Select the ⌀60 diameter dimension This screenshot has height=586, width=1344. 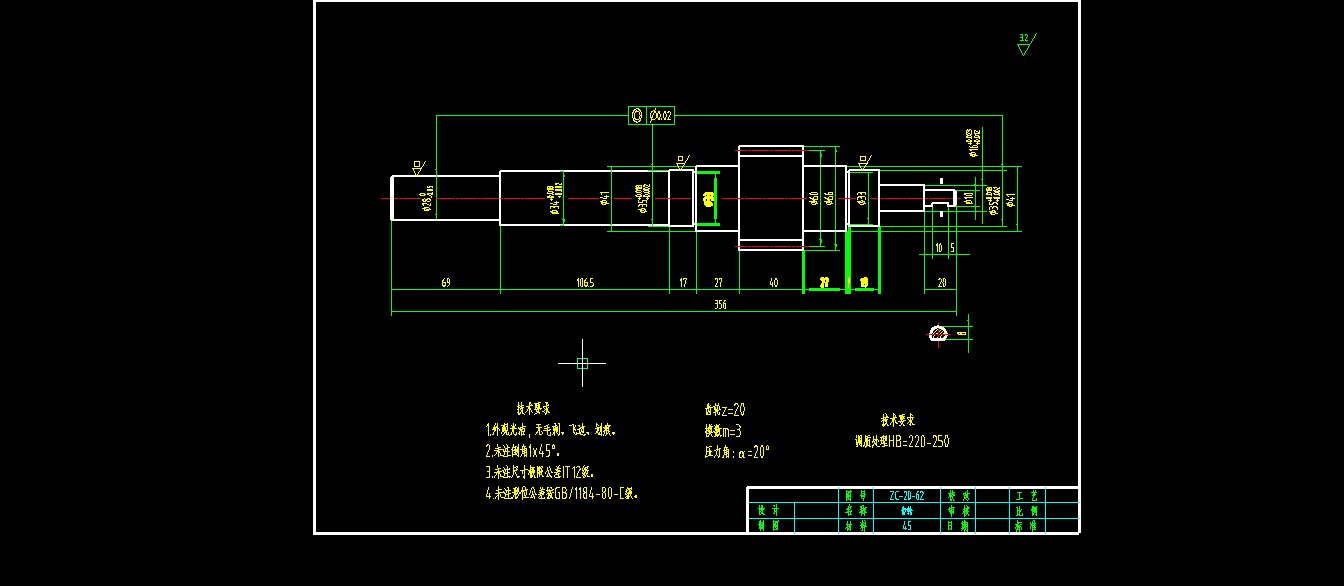point(814,198)
